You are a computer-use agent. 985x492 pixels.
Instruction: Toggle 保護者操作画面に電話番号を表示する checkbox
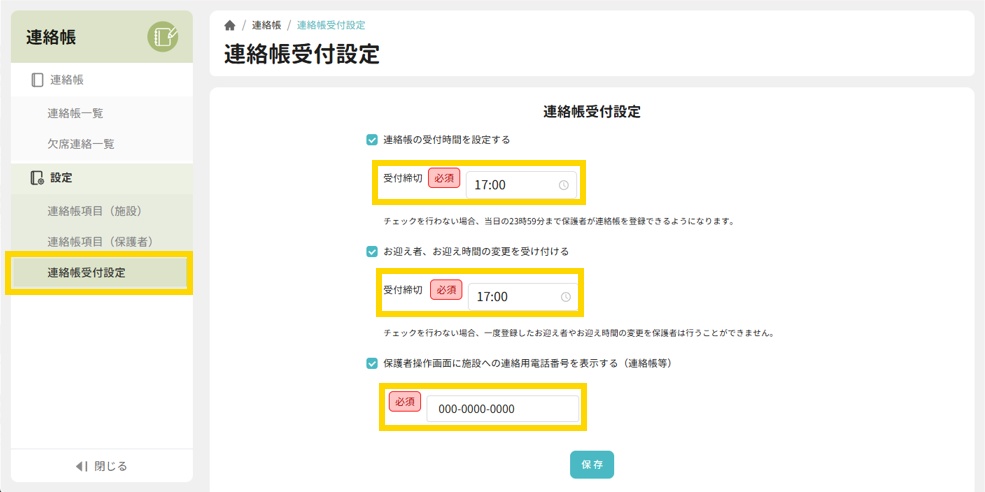[x=373, y=364]
